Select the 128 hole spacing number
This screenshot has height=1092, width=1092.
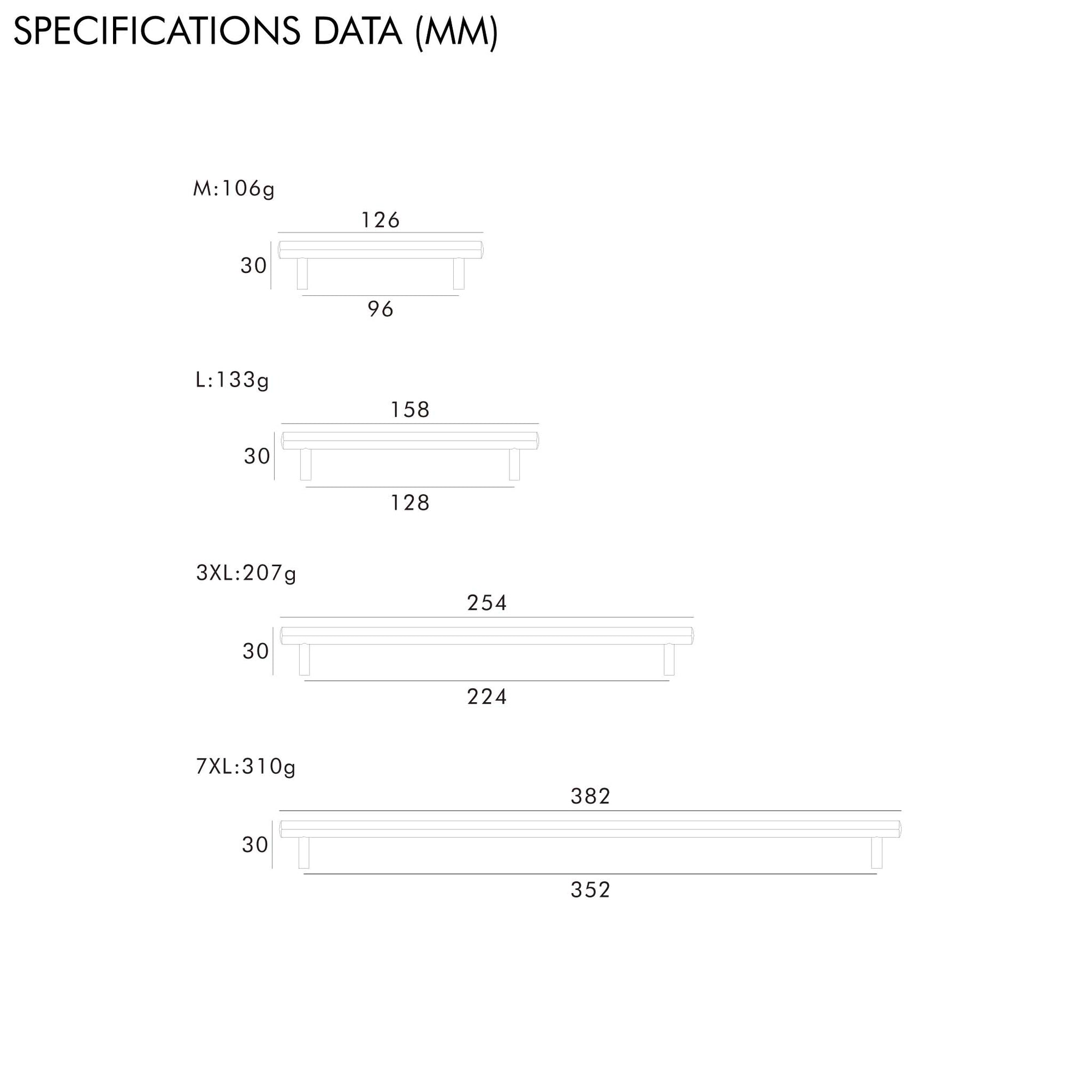[411, 502]
